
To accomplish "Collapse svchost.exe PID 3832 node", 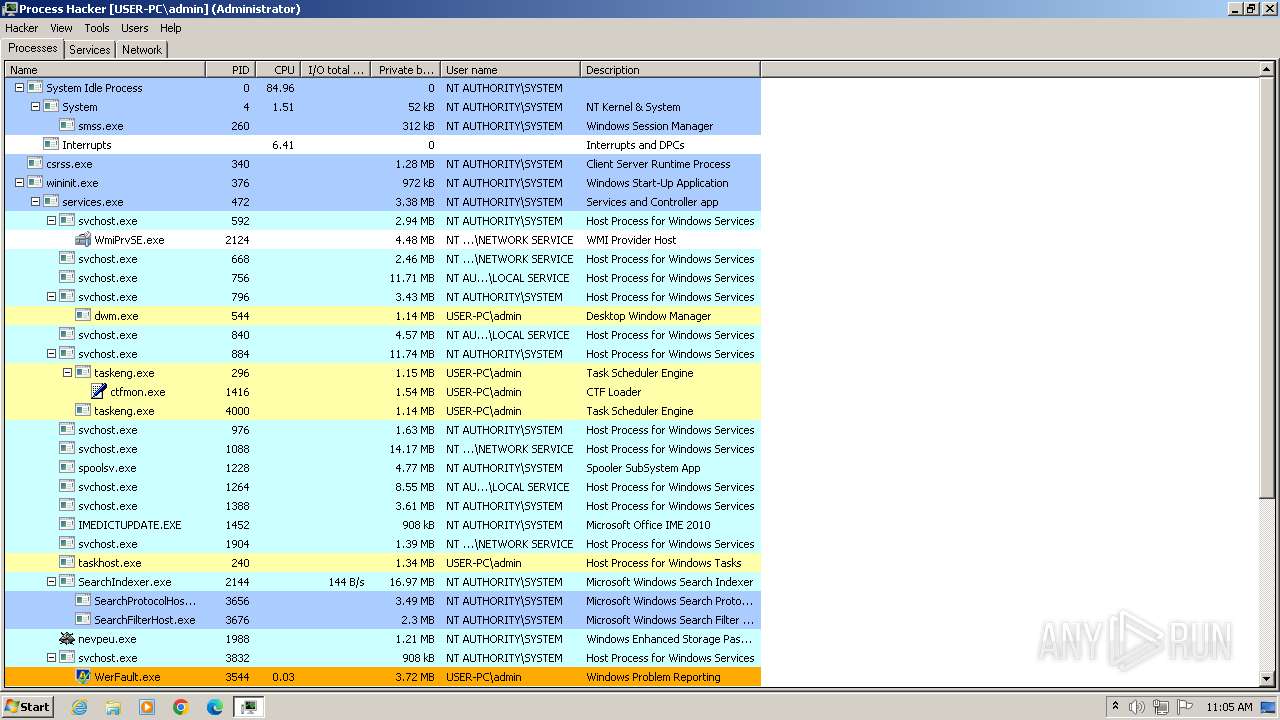I will click(51, 658).
